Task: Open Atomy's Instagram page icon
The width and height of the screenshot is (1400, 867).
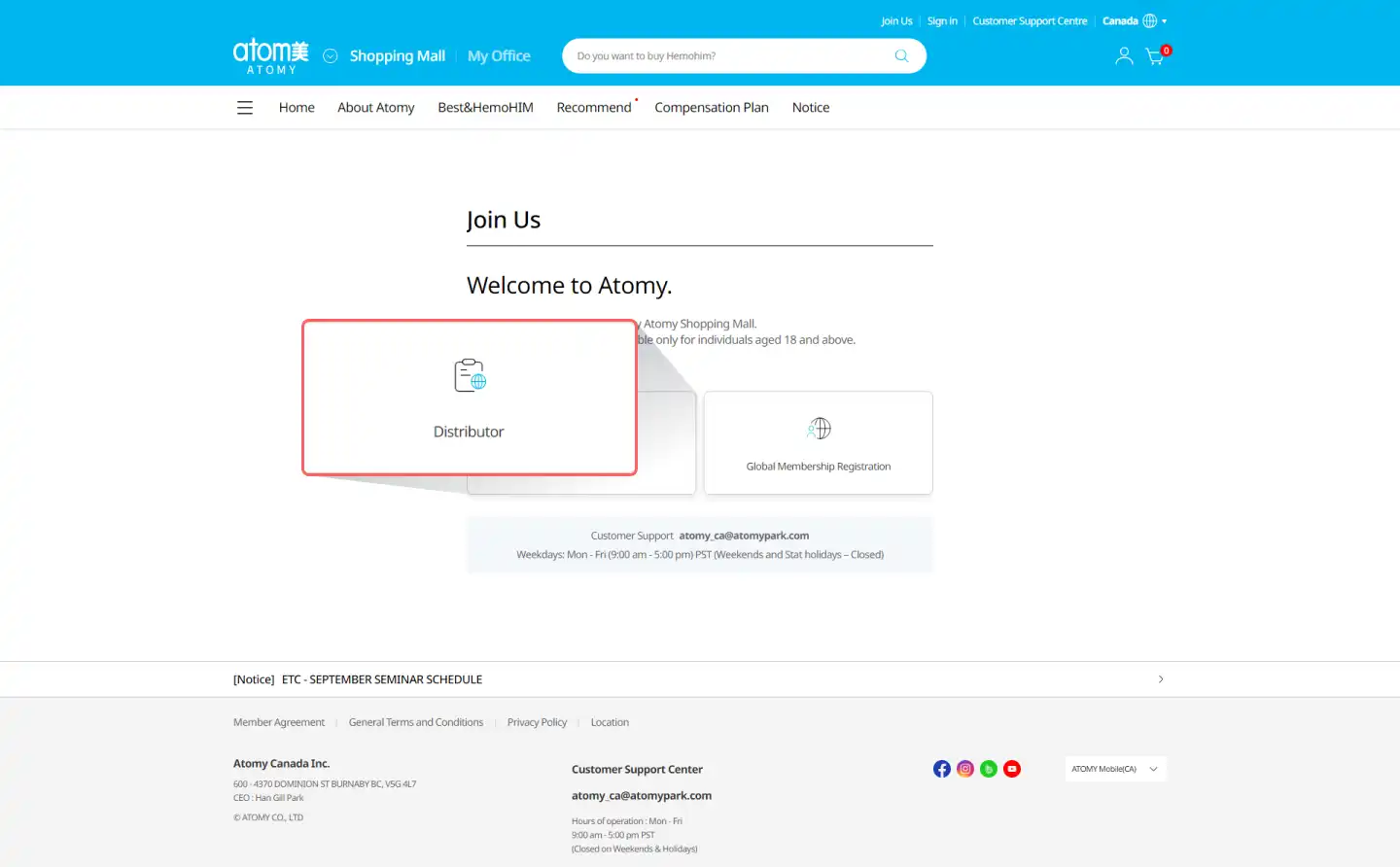Action: point(965,769)
